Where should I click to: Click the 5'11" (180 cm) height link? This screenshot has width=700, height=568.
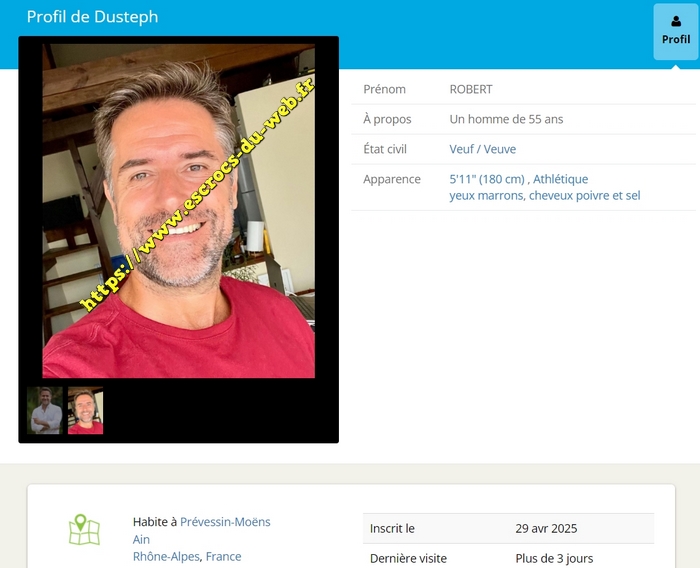tap(487, 179)
